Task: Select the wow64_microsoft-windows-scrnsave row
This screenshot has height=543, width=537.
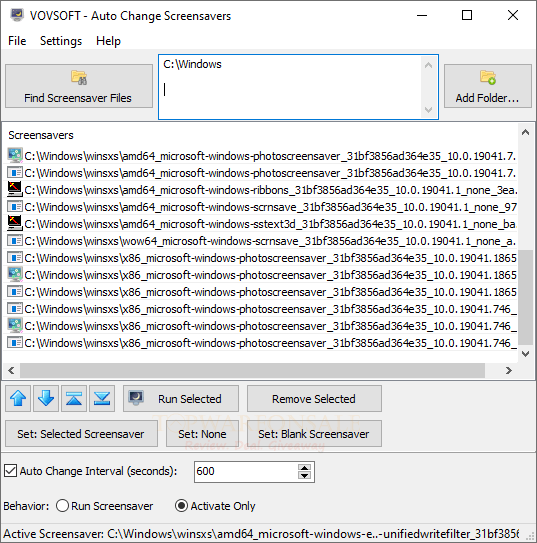Action: click(x=262, y=241)
